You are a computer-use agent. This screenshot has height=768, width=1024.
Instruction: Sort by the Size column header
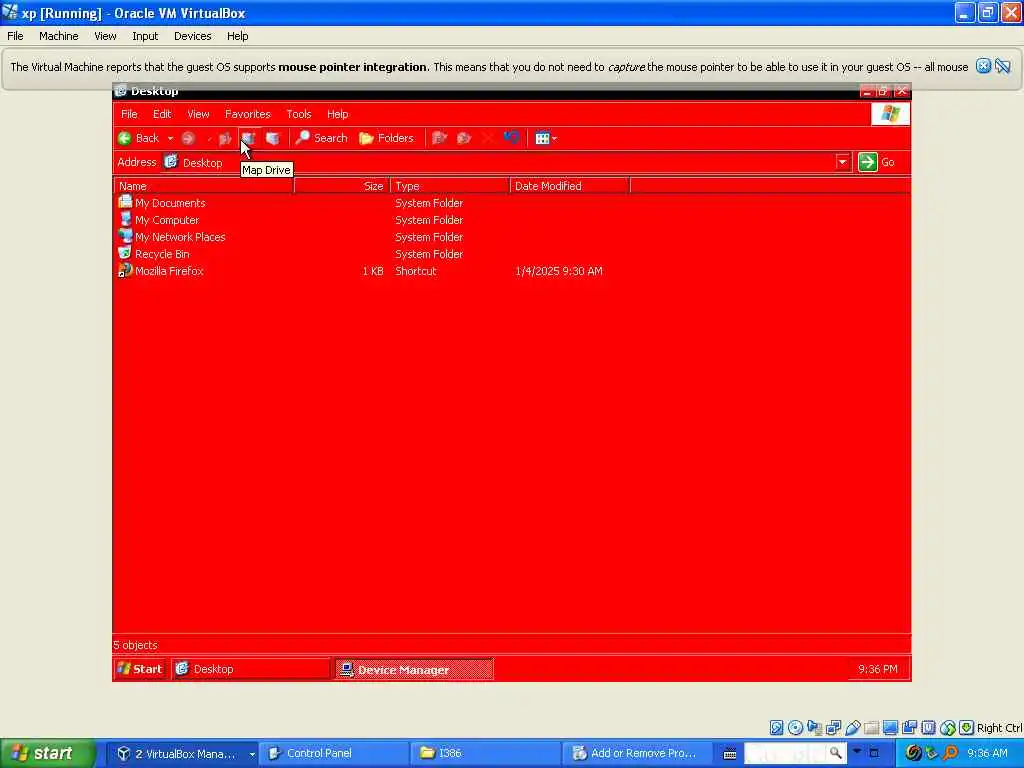pos(342,186)
